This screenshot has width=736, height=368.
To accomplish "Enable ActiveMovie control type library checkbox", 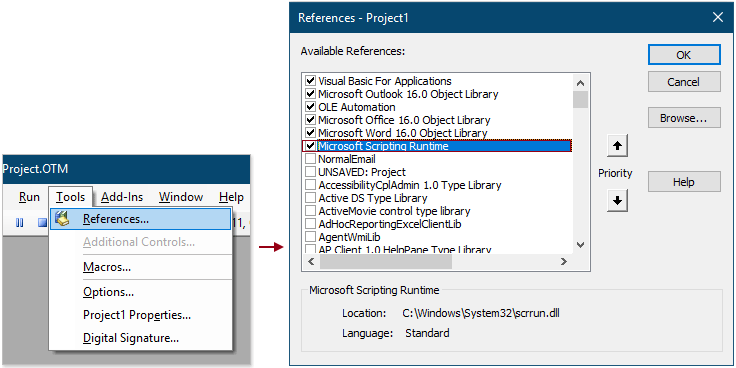I will [310, 211].
